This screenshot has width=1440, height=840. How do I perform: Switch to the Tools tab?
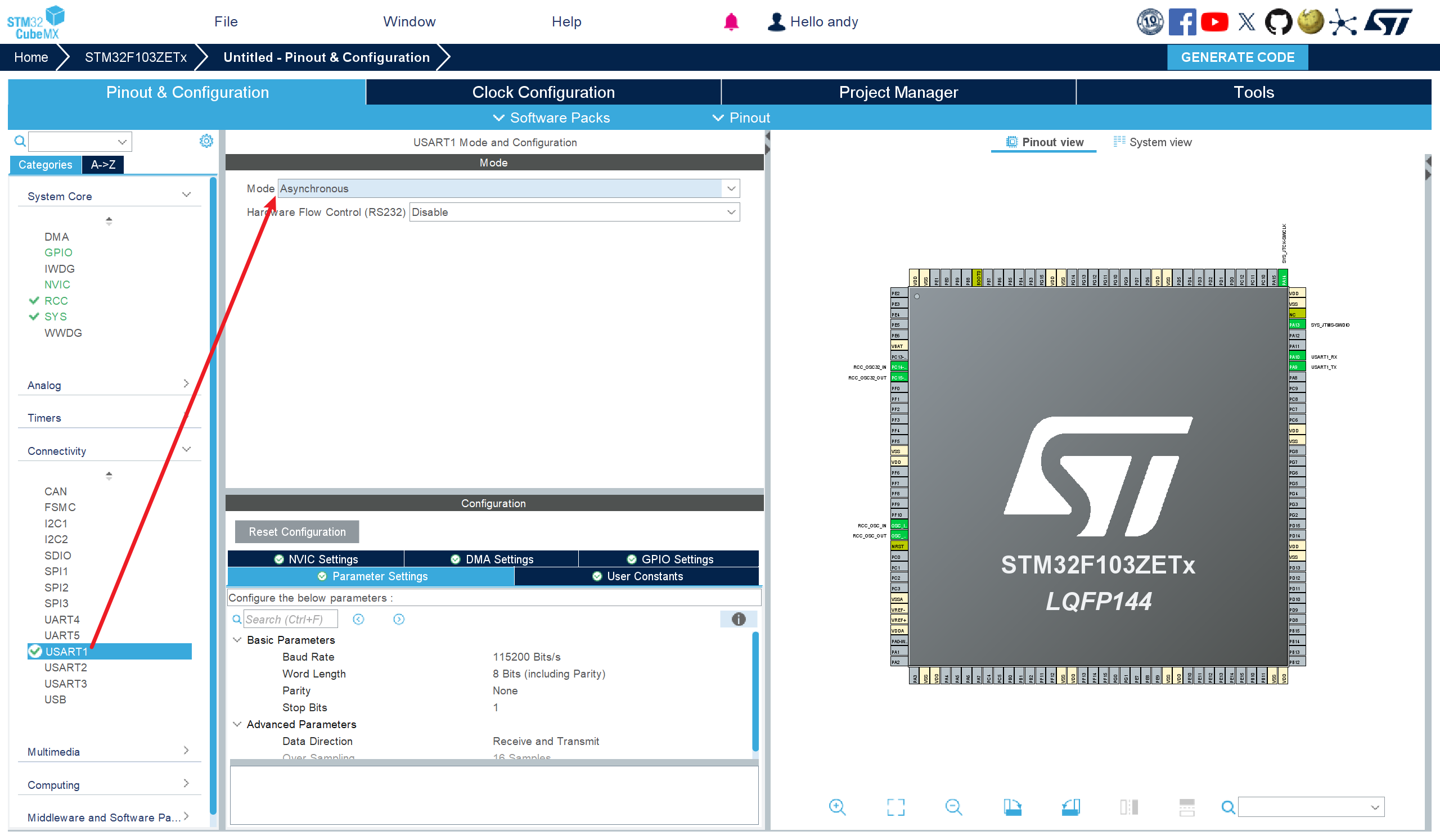click(x=1254, y=92)
